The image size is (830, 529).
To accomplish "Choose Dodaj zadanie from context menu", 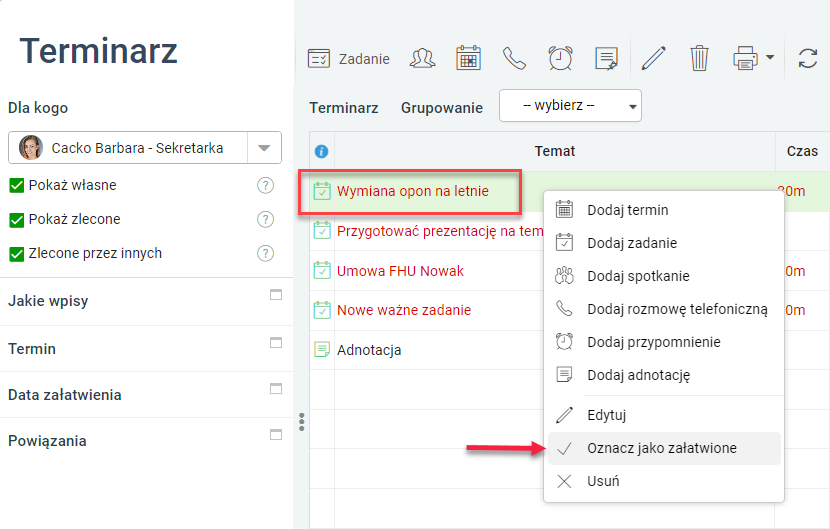I will [x=664, y=243].
